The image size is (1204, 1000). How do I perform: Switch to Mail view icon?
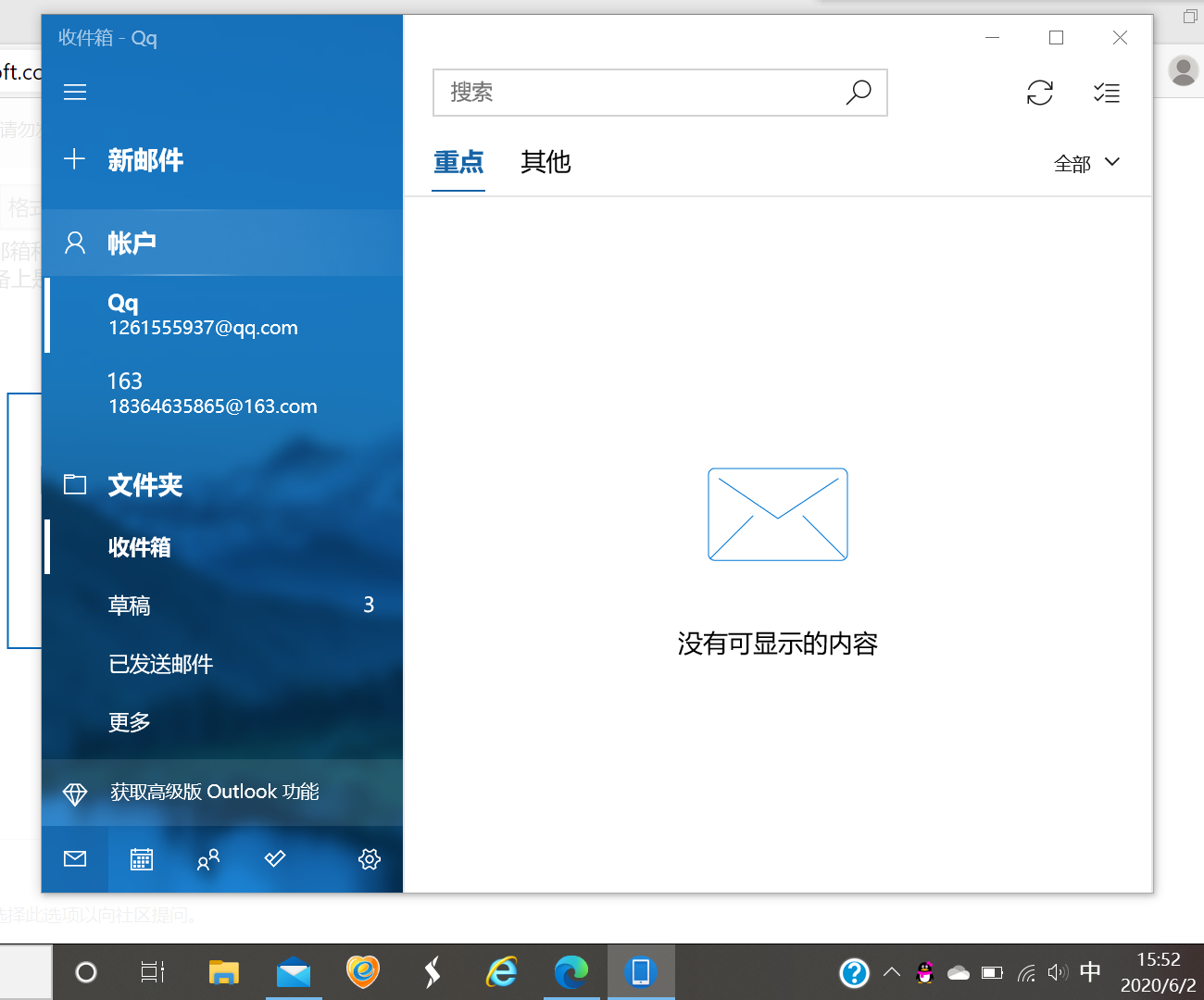[75, 859]
